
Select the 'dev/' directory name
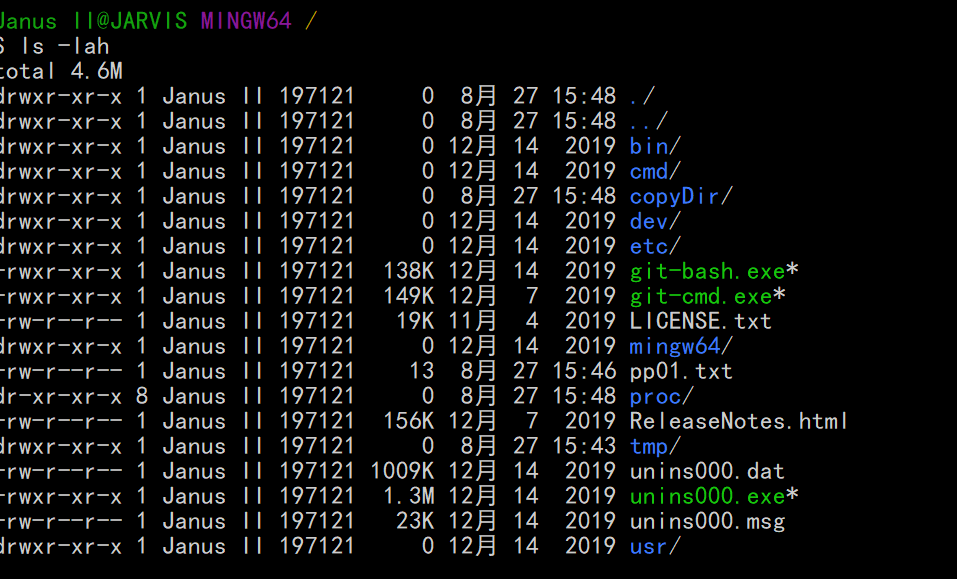click(655, 221)
